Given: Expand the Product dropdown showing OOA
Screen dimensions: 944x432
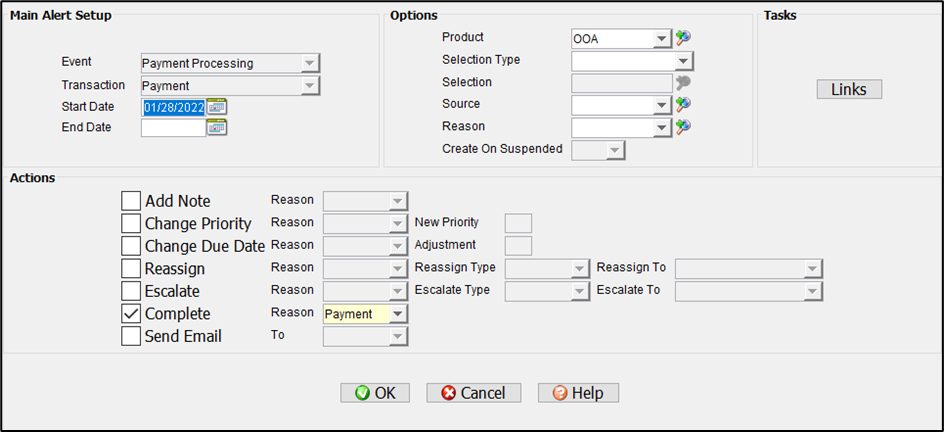Looking at the screenshot, I should [x=661, y=39].
